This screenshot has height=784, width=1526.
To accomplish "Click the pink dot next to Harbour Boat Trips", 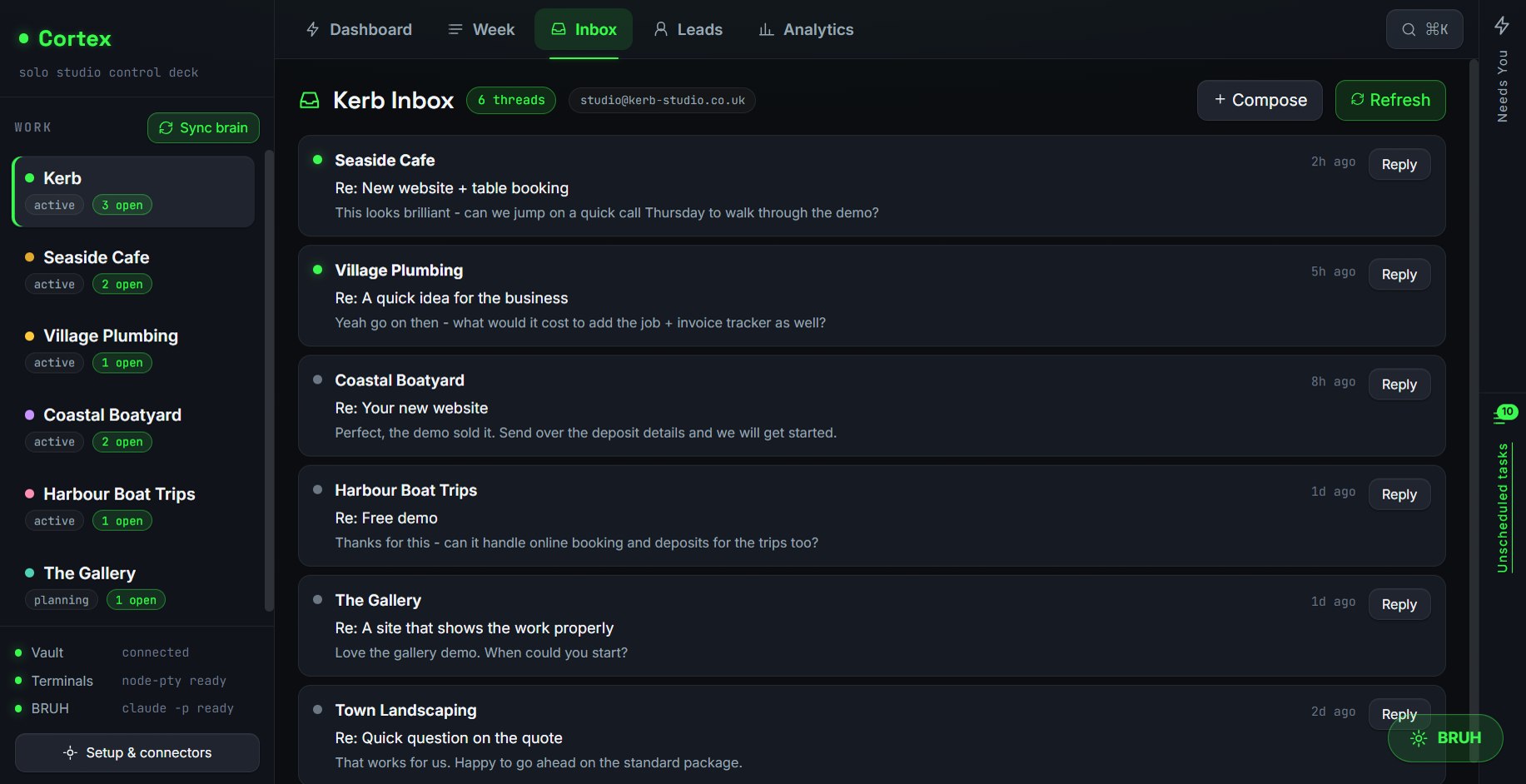I will [30, 494].
